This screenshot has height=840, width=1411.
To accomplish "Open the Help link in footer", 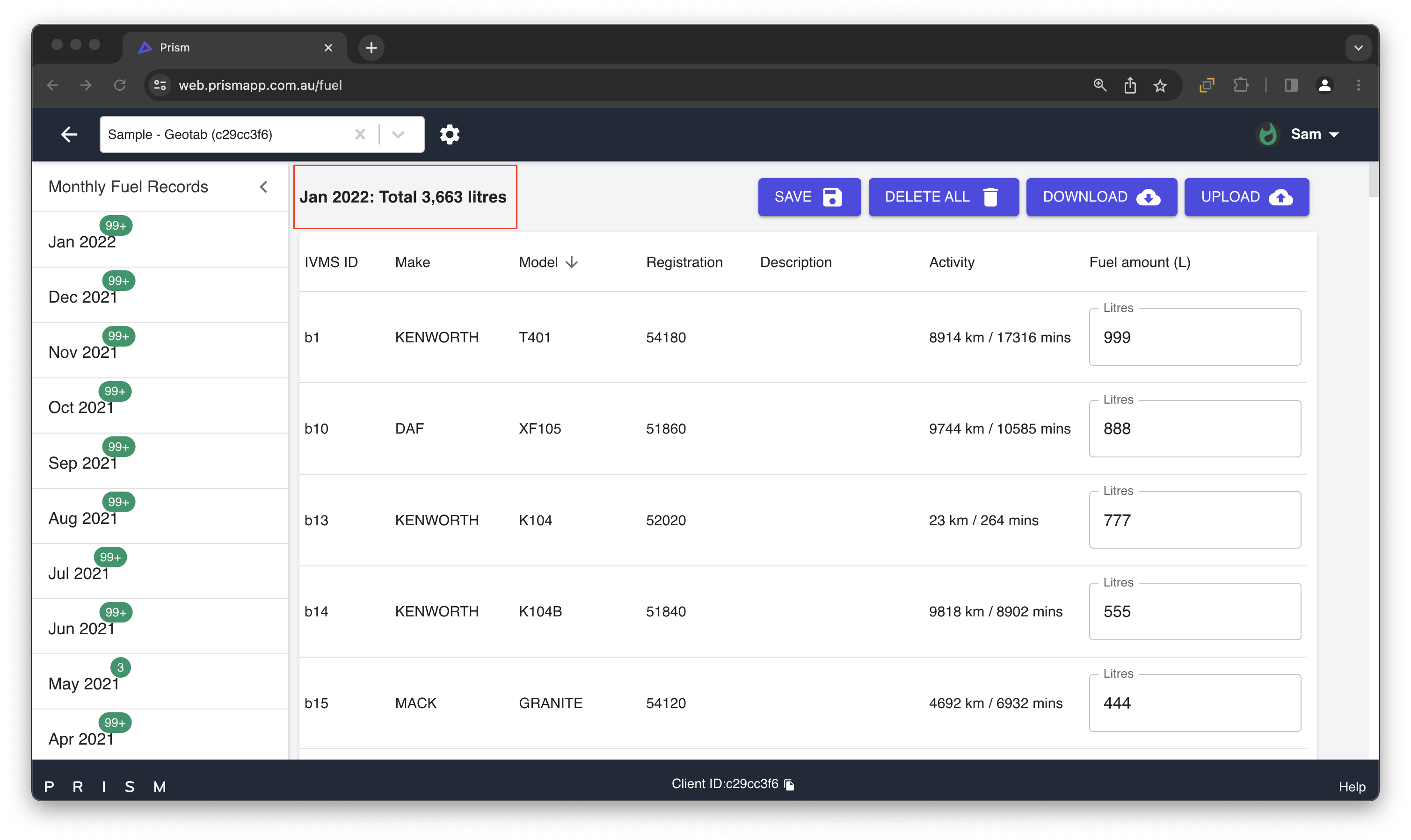I will pyautogui.click(x=1352, y=787).
